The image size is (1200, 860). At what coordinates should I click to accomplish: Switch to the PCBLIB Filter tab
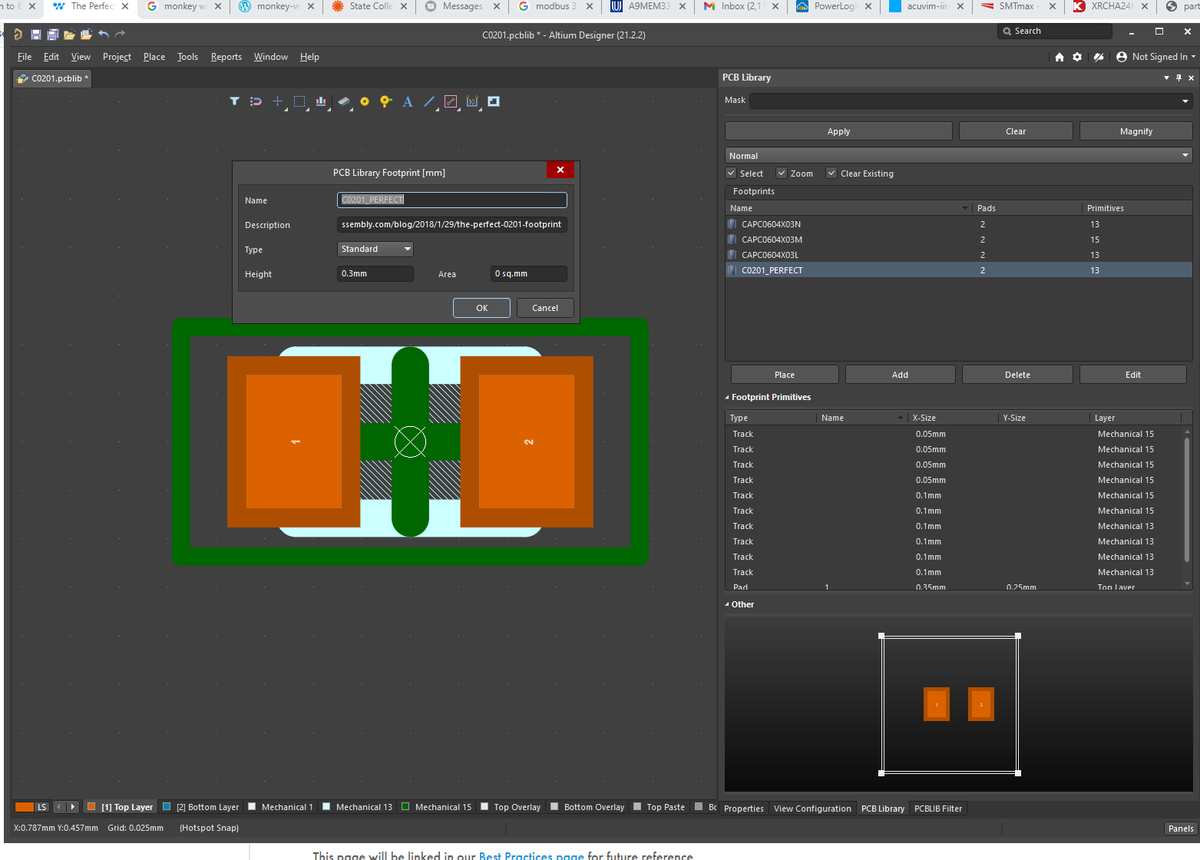pyautogui.click(x=938, y=808)
